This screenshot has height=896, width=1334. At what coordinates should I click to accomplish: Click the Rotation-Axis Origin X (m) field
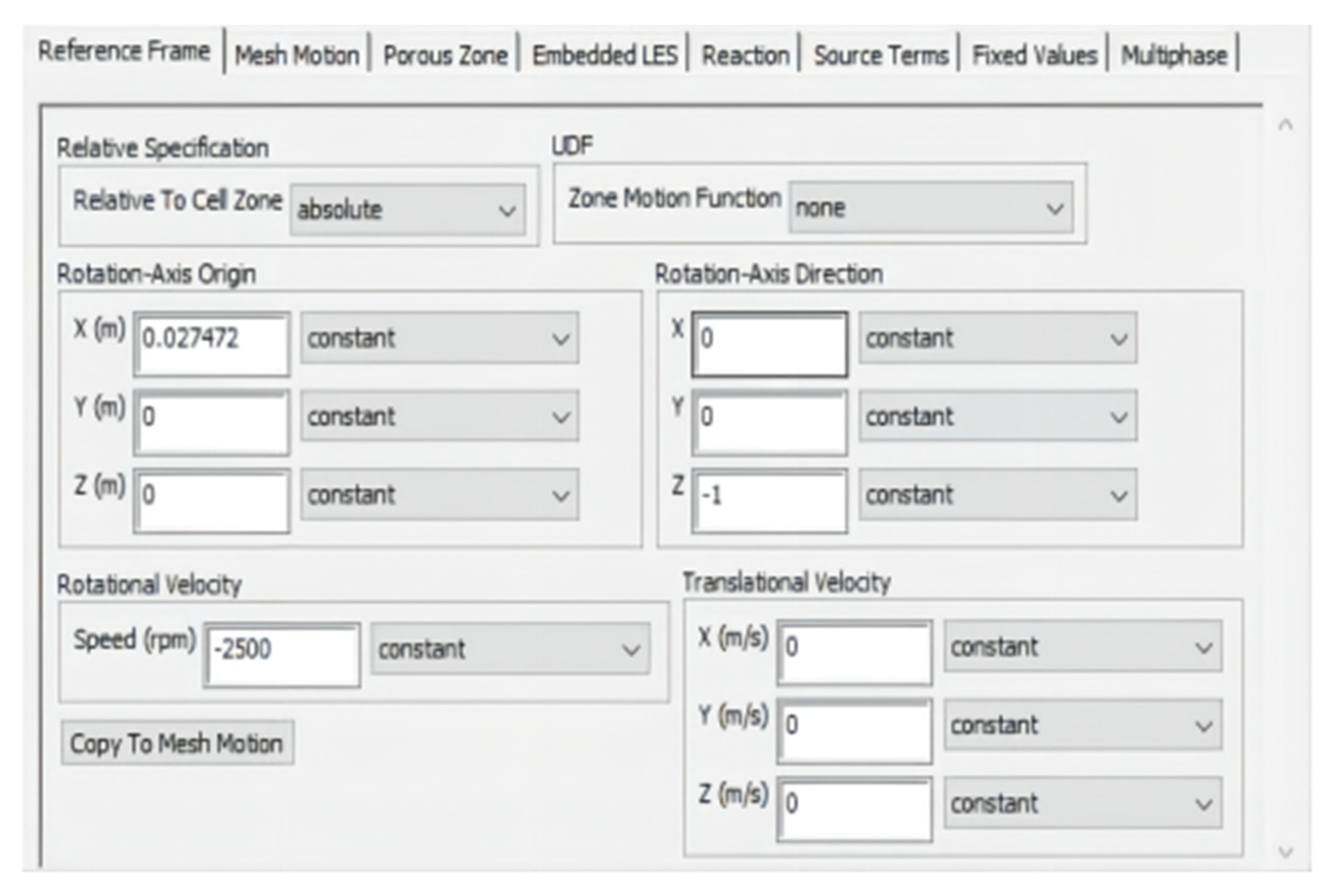pos(212,344)
